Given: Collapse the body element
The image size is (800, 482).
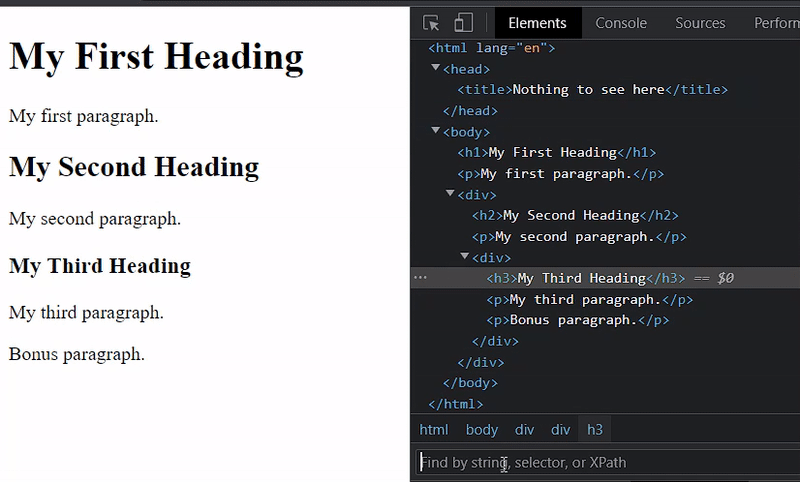Looking at the screenshot, I should pos(435,131).
